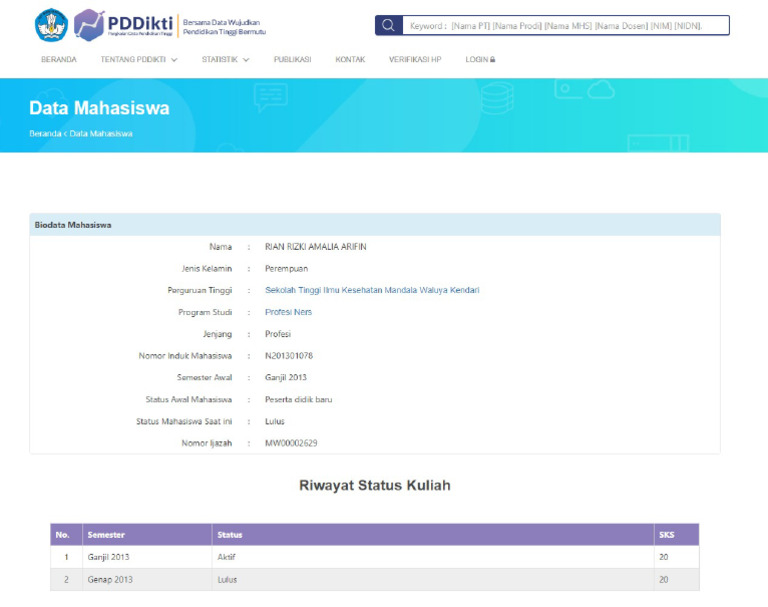Click the Kemdikbud emblem logo

pos(51,24)
